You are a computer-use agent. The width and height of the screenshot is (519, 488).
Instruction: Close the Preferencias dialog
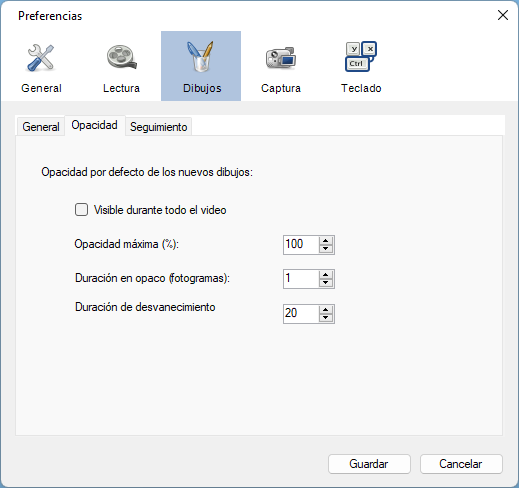(x=503, y=15)
